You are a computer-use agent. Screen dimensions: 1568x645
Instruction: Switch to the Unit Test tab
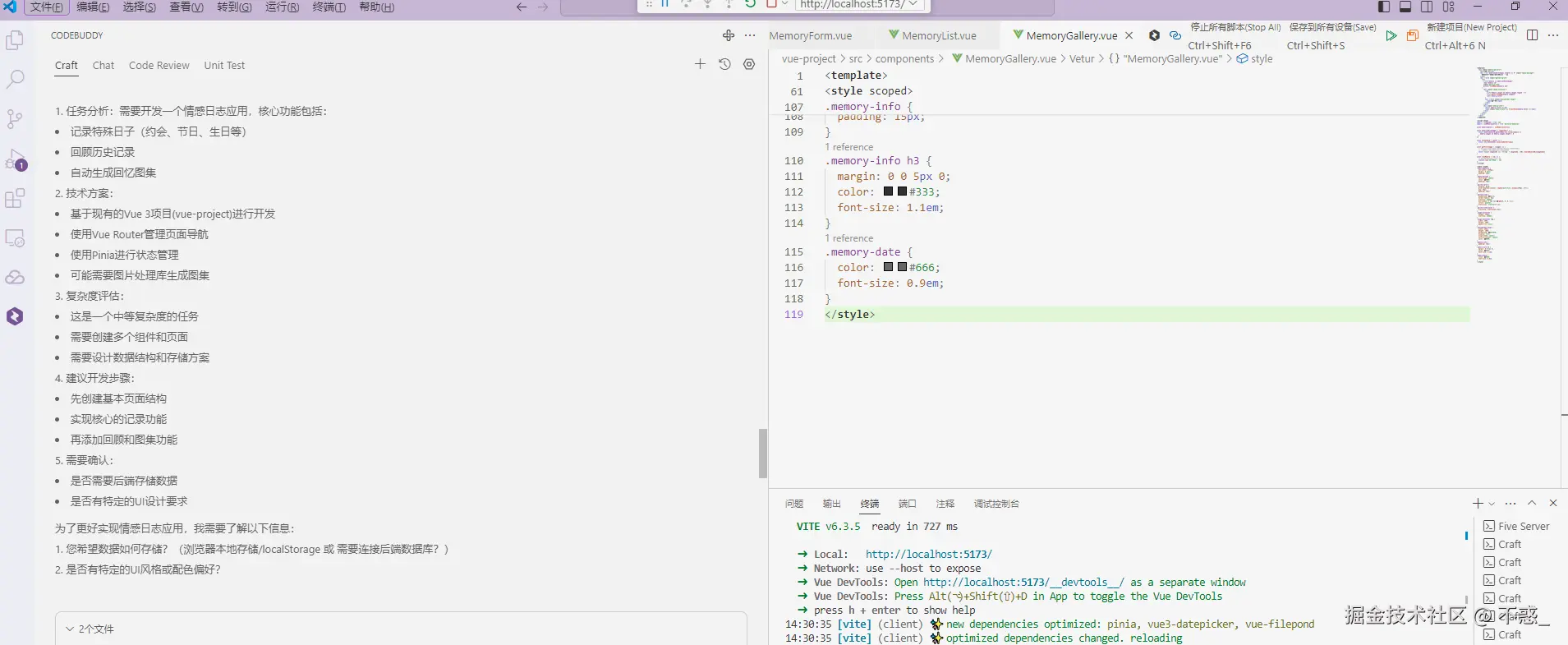[224, 65]
